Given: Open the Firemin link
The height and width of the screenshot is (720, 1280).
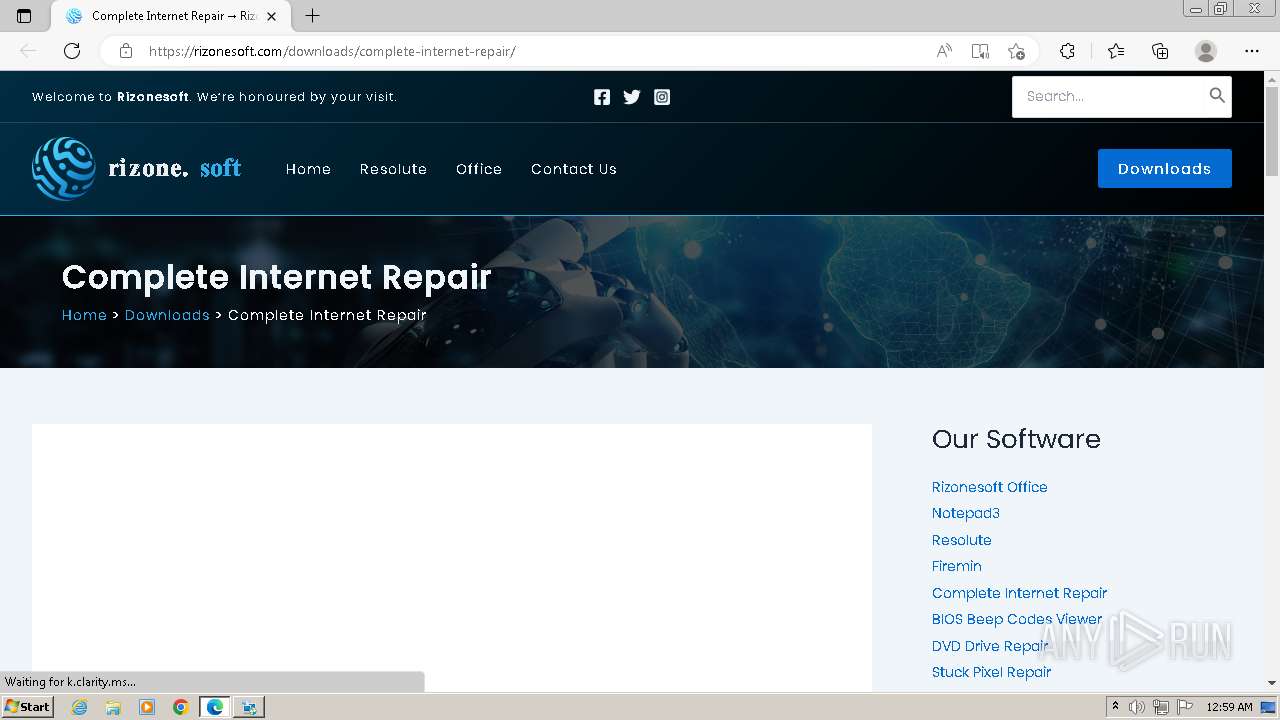Looking at the screenshot, I should pos(957,566).
